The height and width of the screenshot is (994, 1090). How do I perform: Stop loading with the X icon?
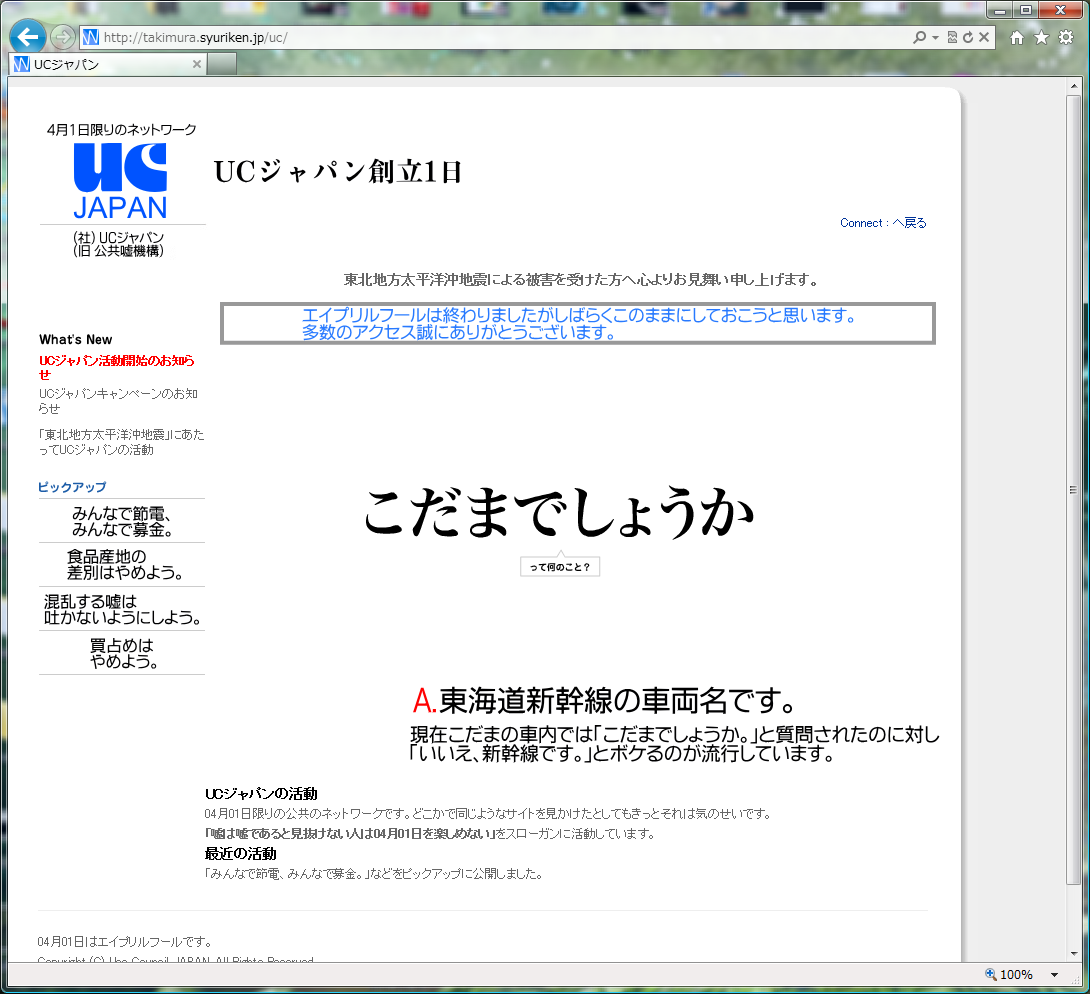tap(984, 38)
